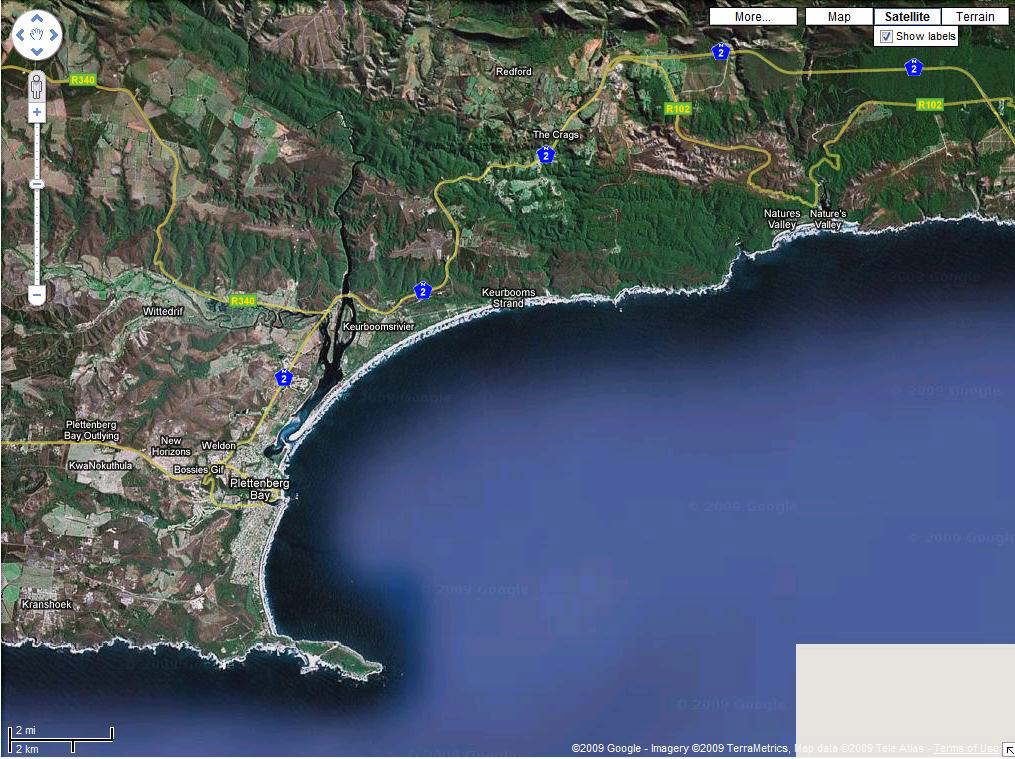
Task: Click the Redford place label
Action: (x=513, y=71)
